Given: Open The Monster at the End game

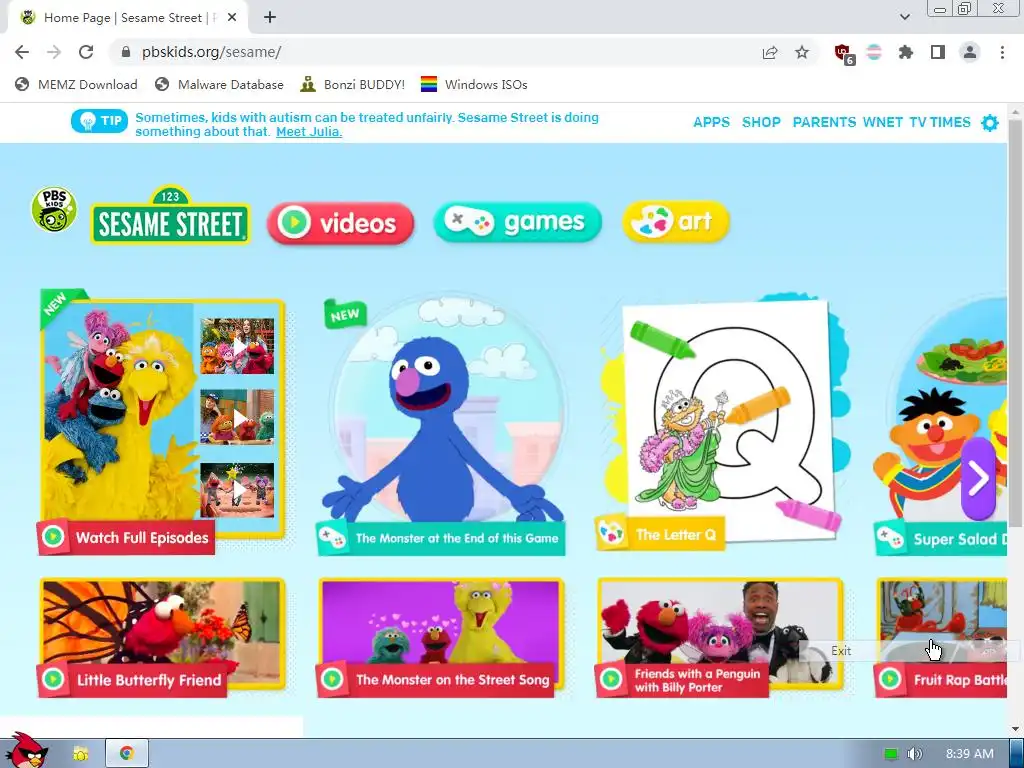Looking at the screenshot, I should [x=441, y=424].
